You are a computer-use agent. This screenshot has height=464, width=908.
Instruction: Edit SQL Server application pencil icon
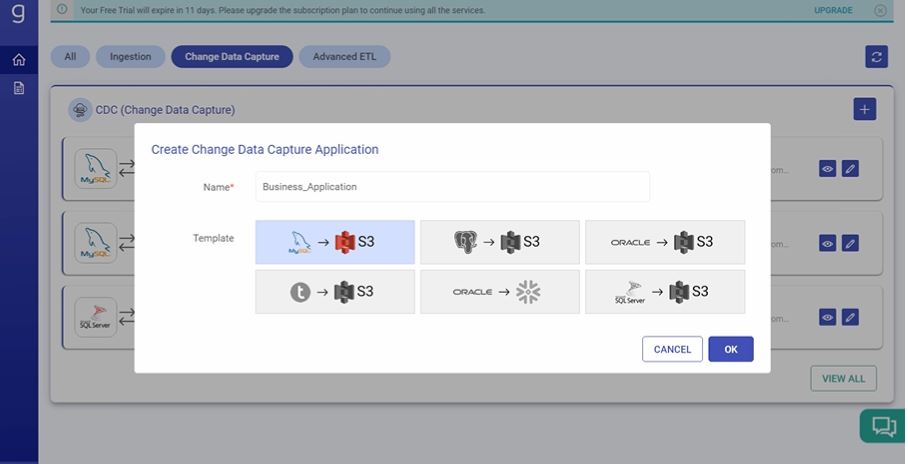click(x=850, y=317)
